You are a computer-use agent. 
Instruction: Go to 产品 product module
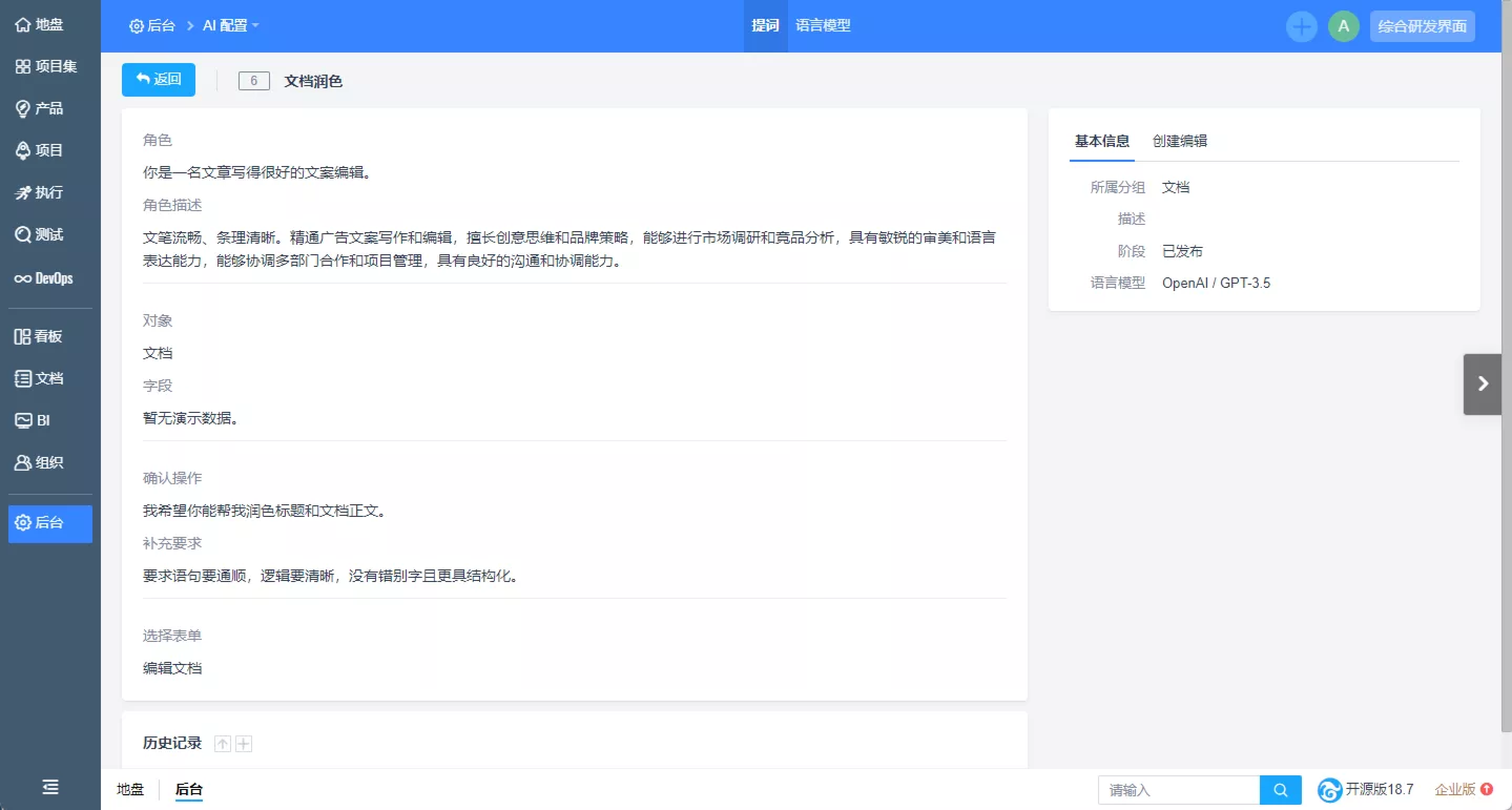click(x=39, y=109)
